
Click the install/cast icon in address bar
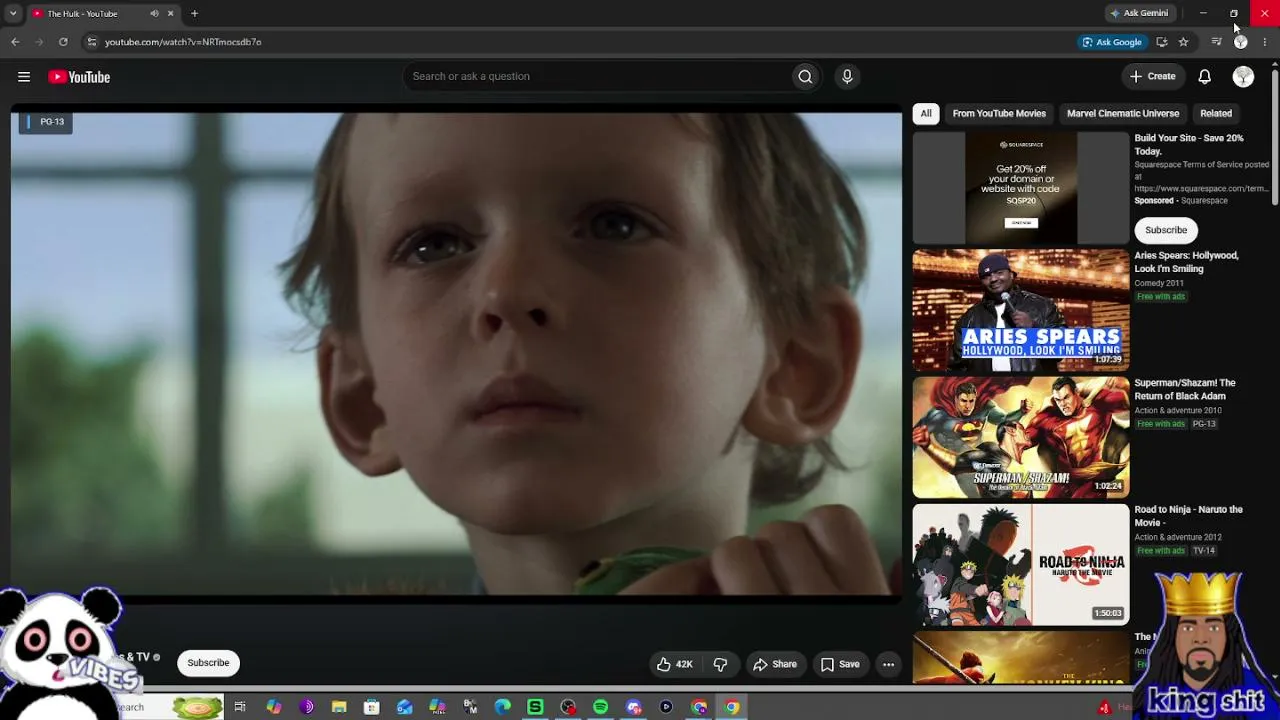[x=1161, y=42]
